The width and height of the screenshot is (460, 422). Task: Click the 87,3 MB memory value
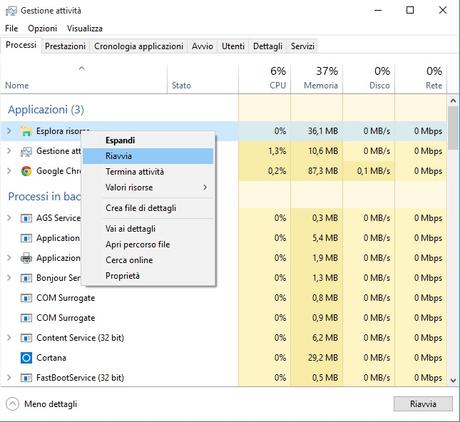point(323,171)
